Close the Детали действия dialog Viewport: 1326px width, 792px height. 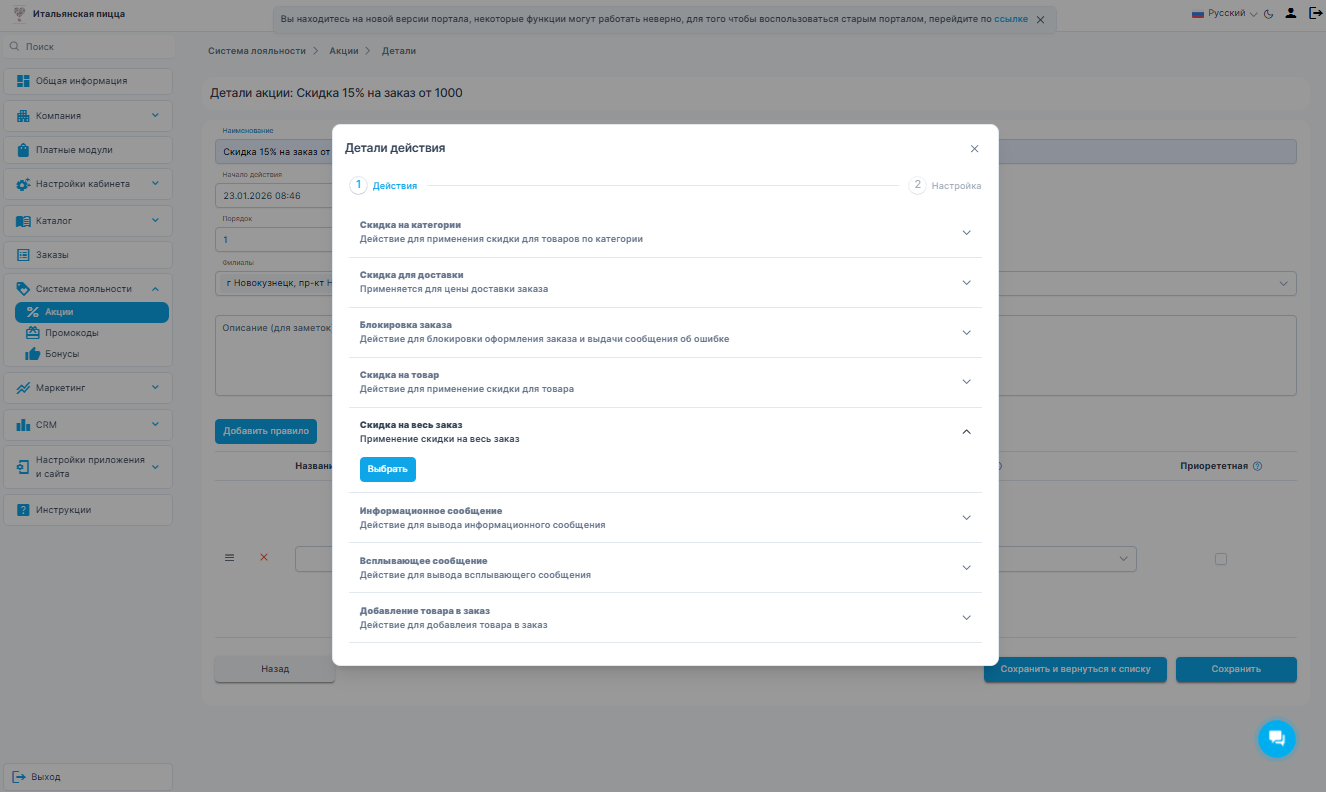tap(974, 149)
